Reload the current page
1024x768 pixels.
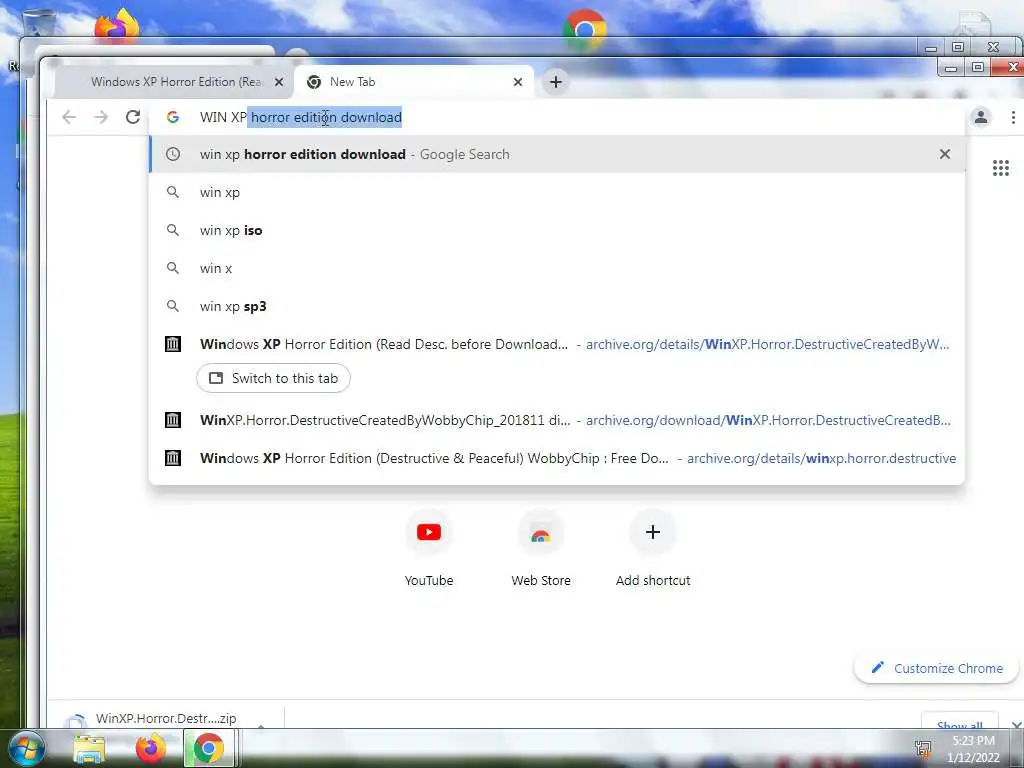pyautogui.click(x=133, y=117)
